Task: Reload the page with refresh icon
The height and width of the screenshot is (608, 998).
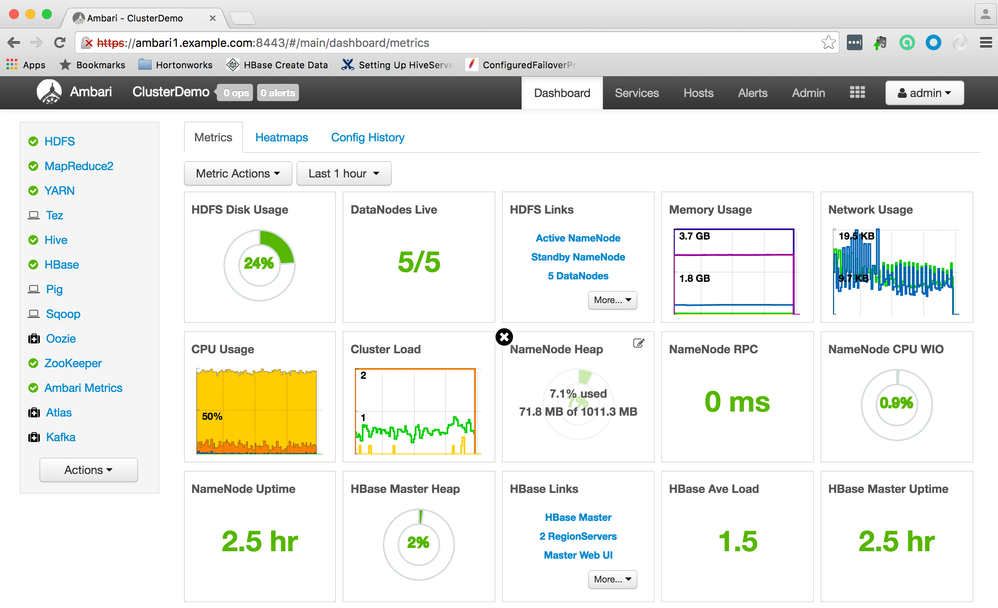Action: click(x=60, y=43)
